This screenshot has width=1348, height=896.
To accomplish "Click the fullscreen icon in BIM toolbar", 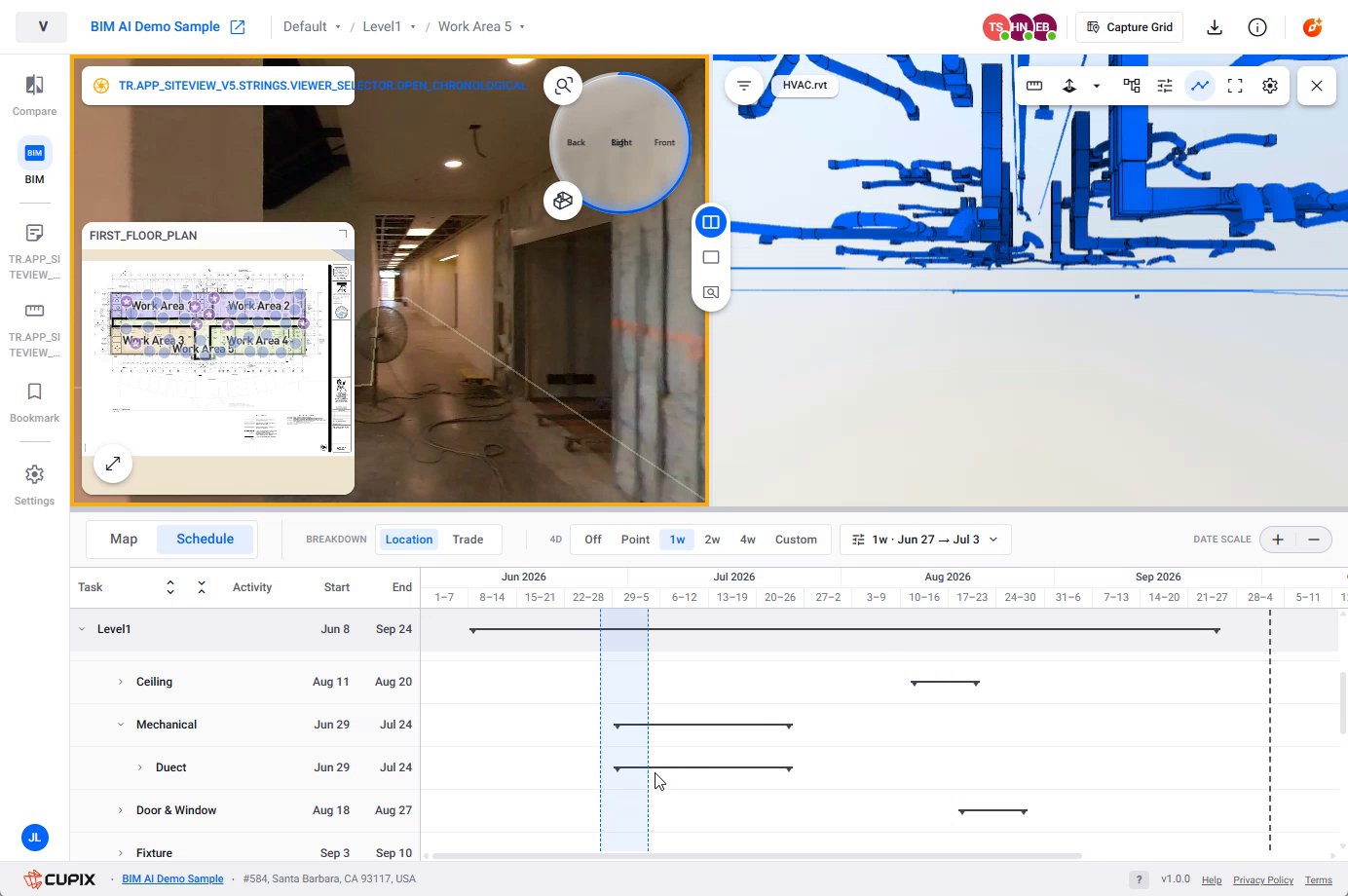I will (x=1235, y=86).
